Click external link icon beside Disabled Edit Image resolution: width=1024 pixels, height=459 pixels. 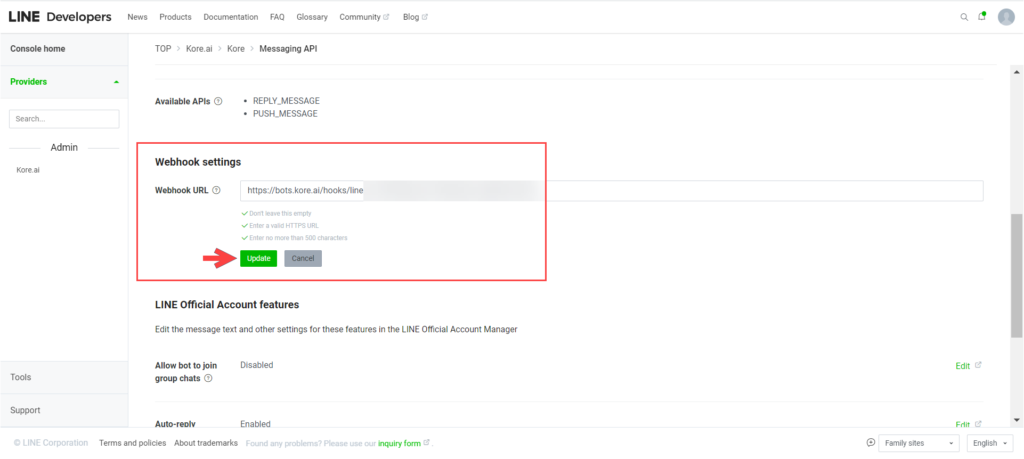pos(978,365)
